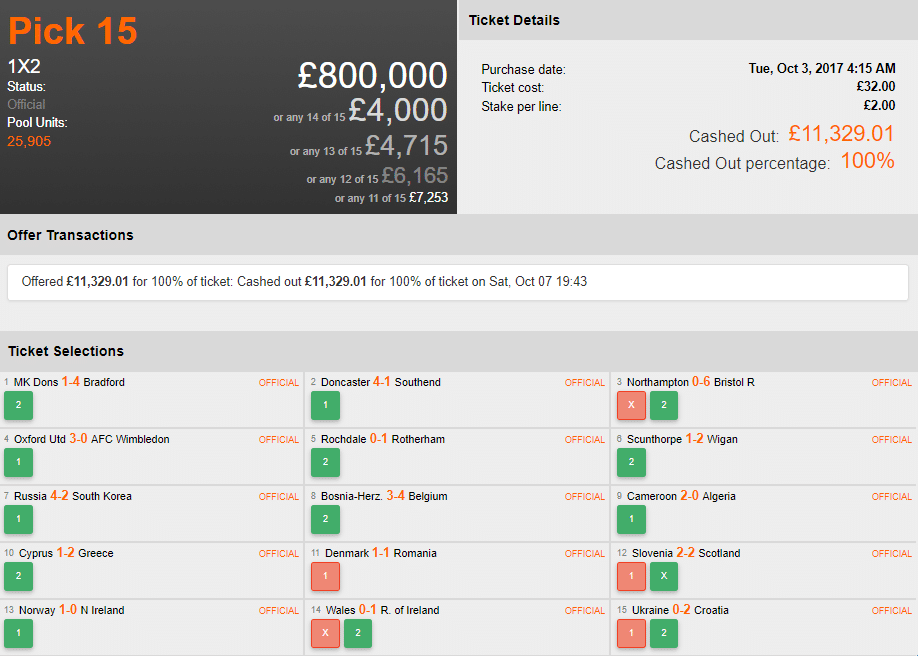Click the Offer Transactions section header
The width and height of the screenshot is (918, 656).
pyautogui.click(x=70, y=235)
